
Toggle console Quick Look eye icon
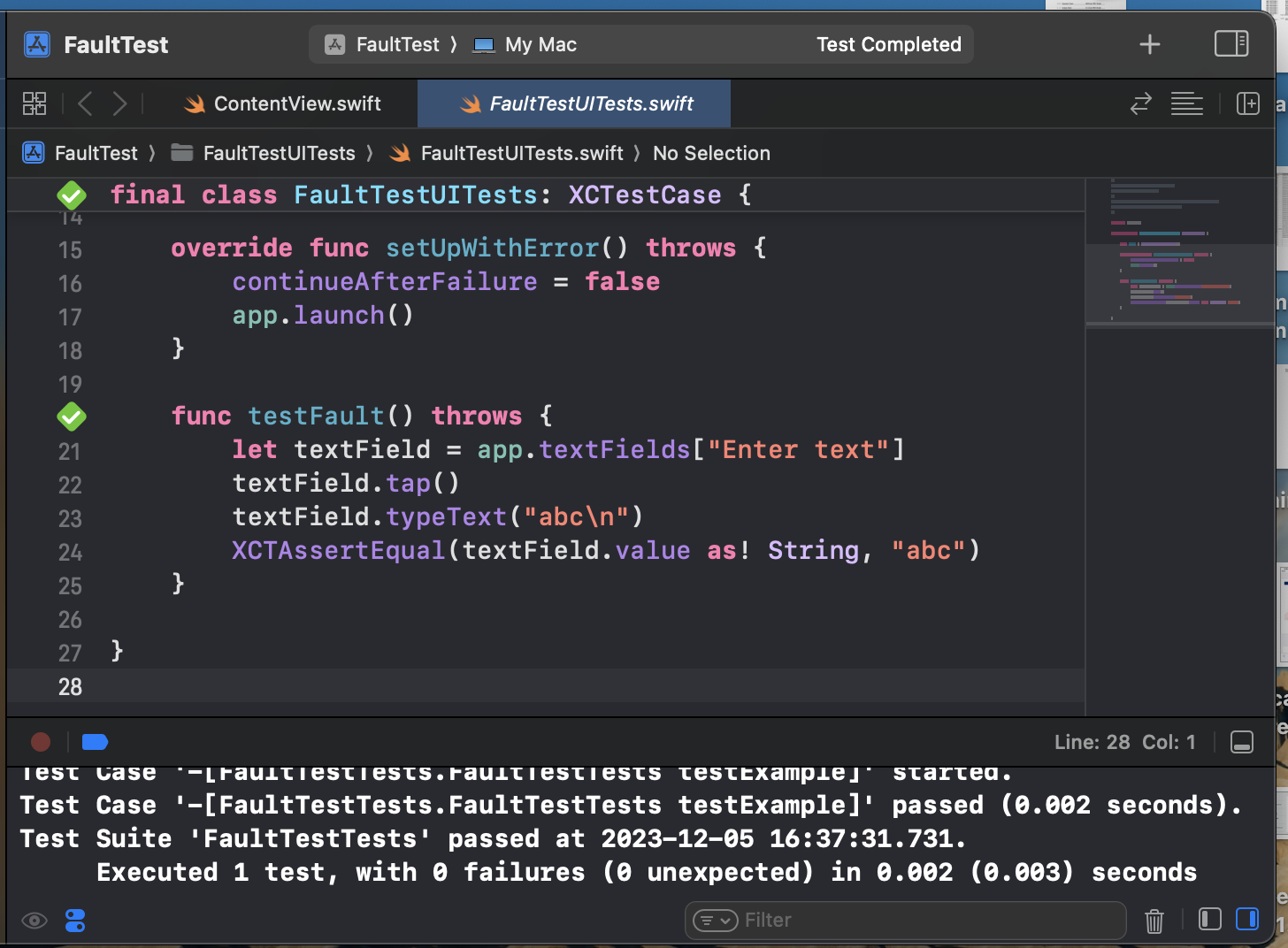(x=34, y=921)
